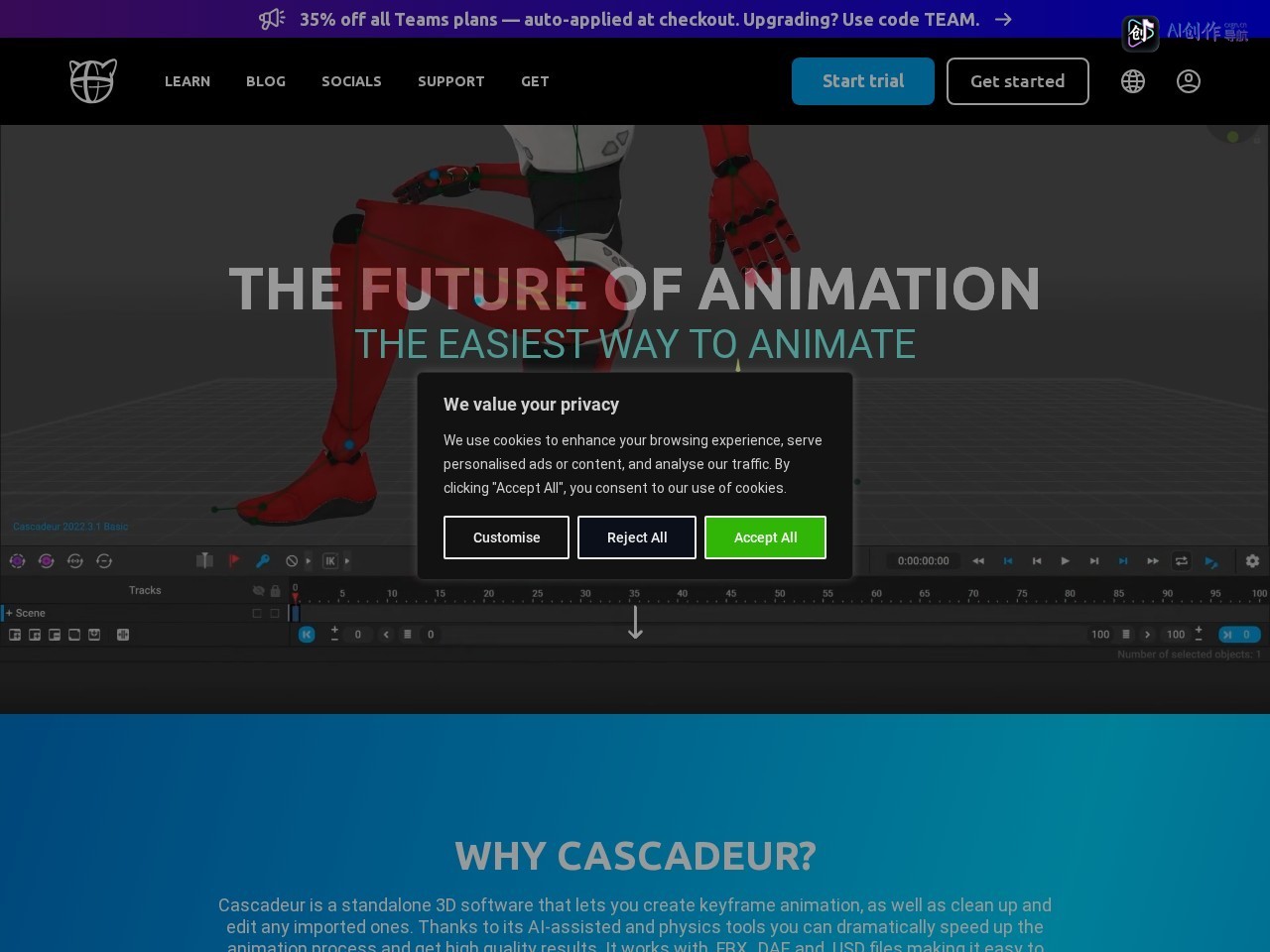Click the plus/minus stepper beside the K button
Image resolution: width=1270 pixels, height=952 pixels.
click(334, 634)
